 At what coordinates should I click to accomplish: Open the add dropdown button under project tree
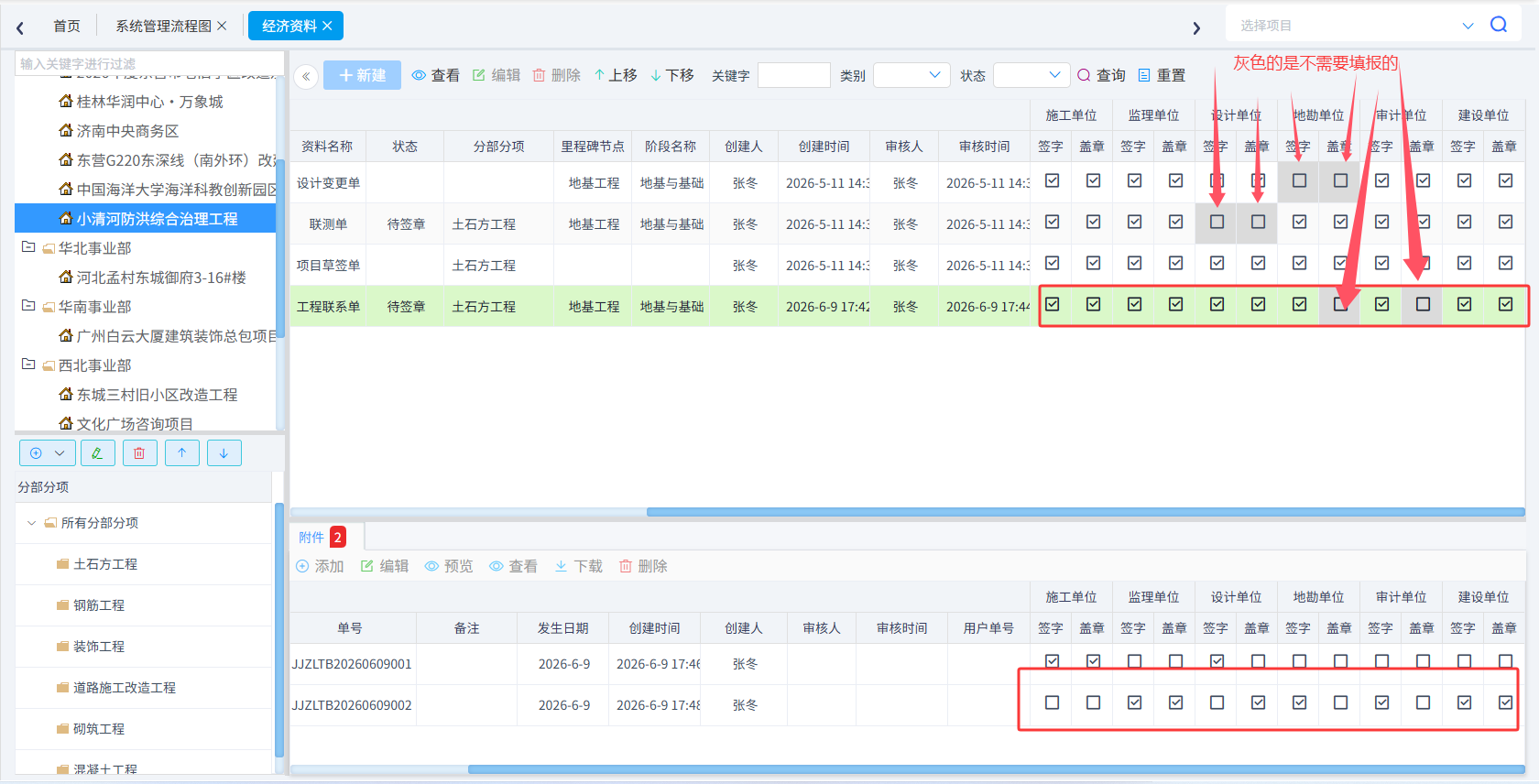tap(47, 452)
